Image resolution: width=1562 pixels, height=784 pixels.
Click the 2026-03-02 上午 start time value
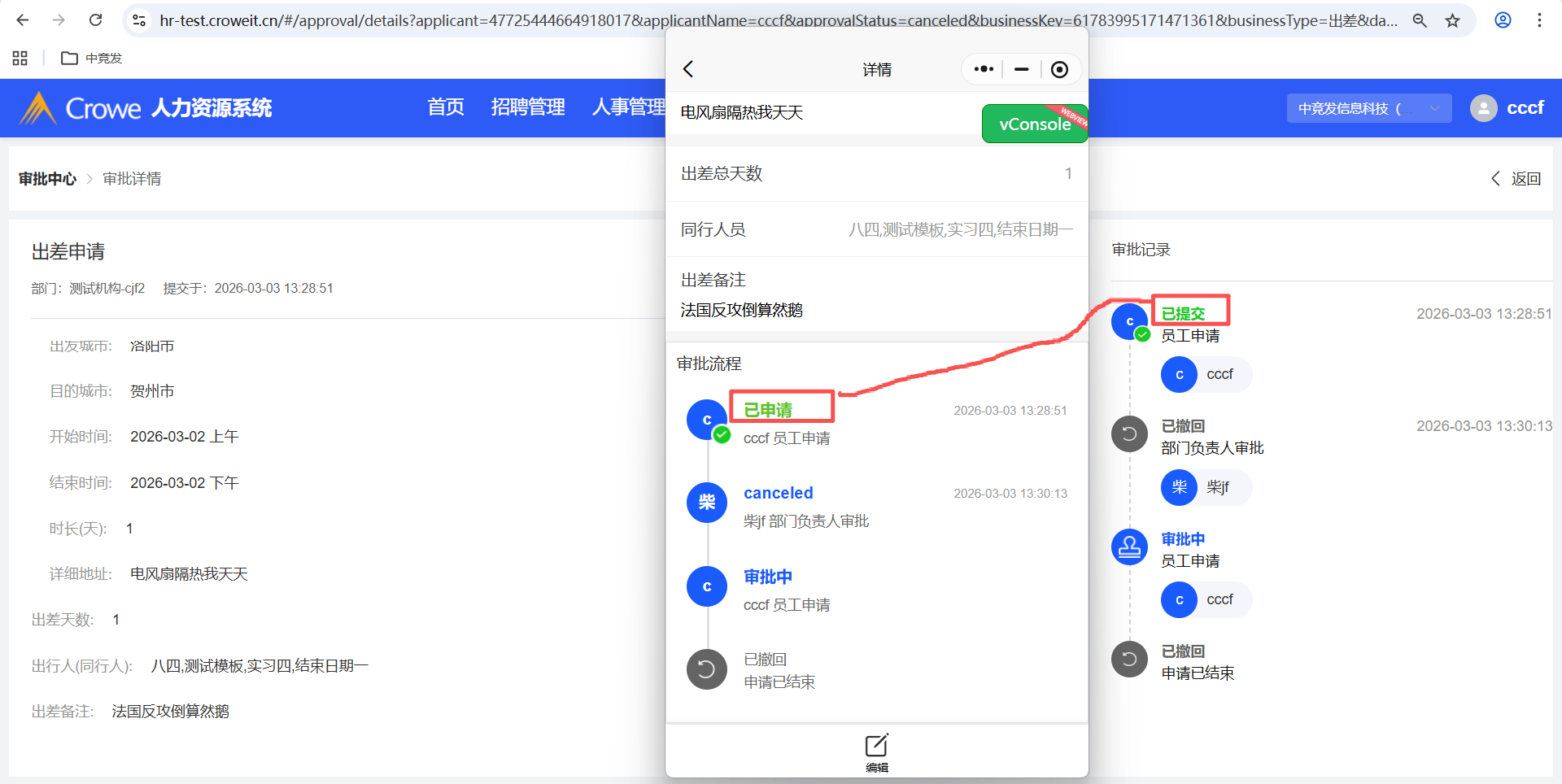(x=185, y=437)
